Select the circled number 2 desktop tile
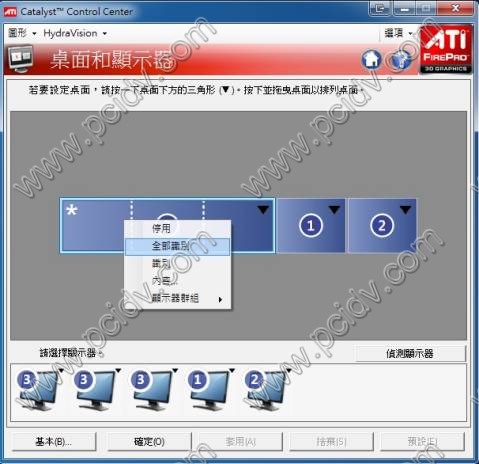The image size is (479, 464). tap(382, 226)
